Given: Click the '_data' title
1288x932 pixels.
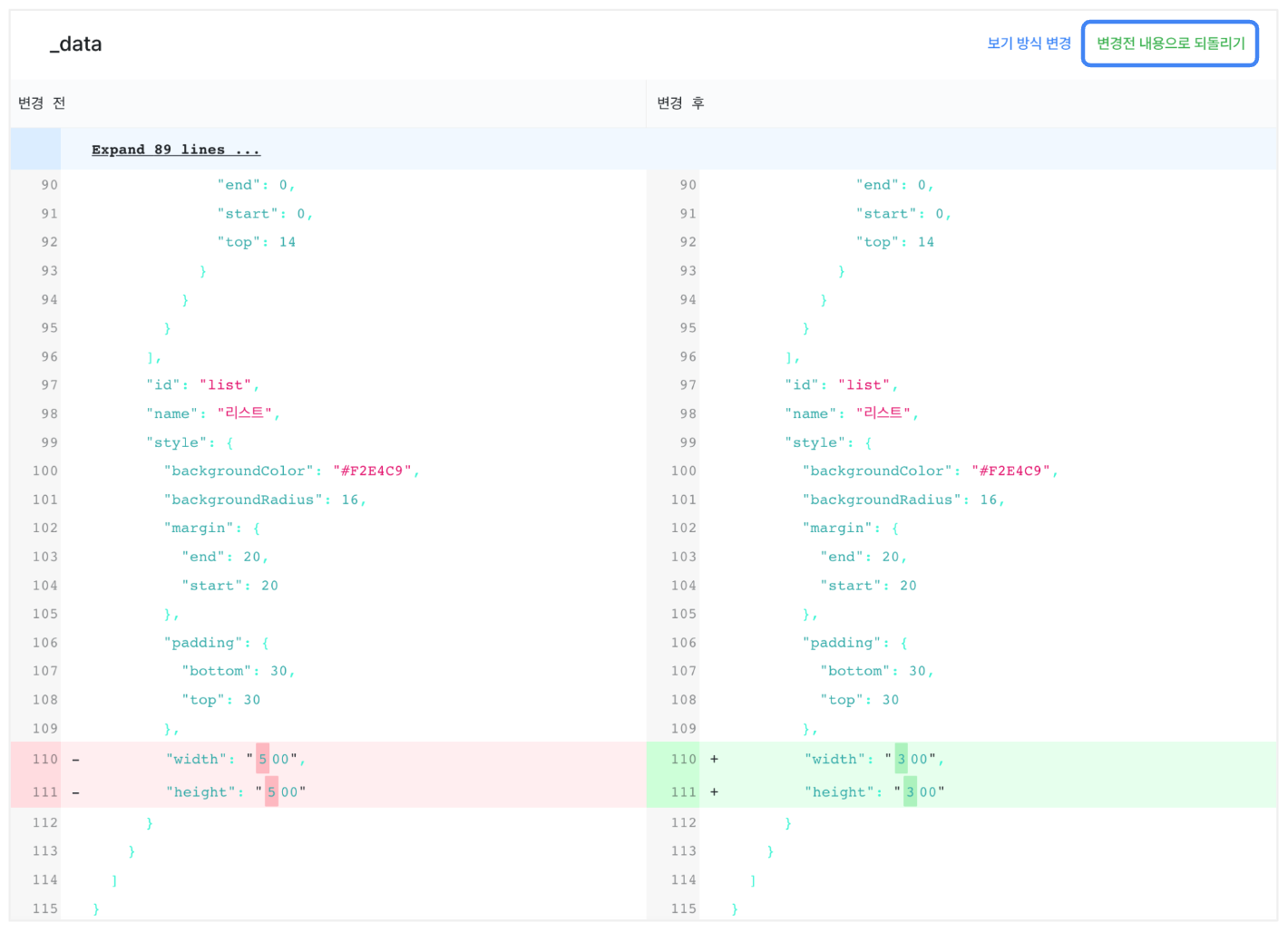Looking at the screenshot, I should (x=75, y=44).
